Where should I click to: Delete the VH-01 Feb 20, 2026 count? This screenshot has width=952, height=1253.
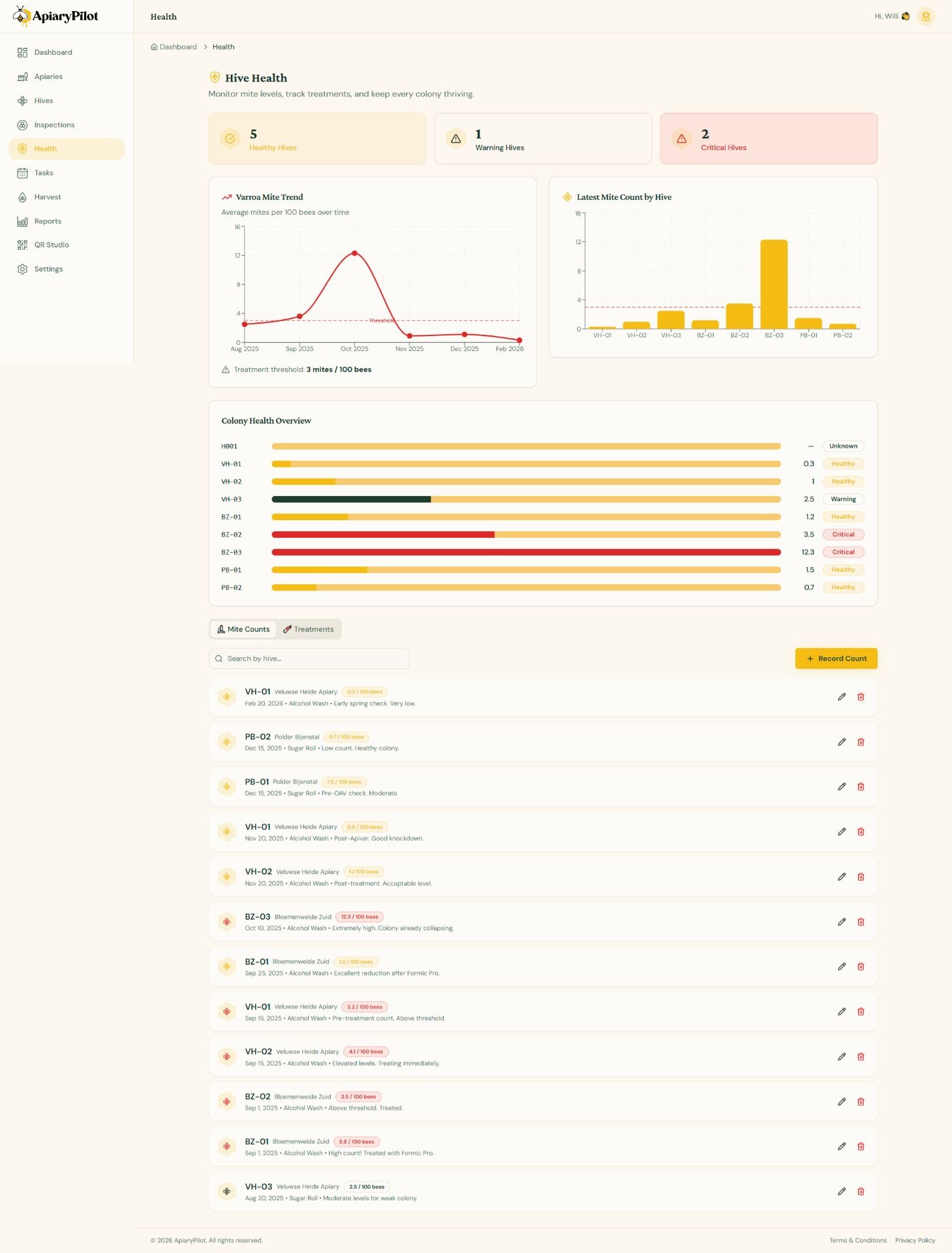point(861,697)
